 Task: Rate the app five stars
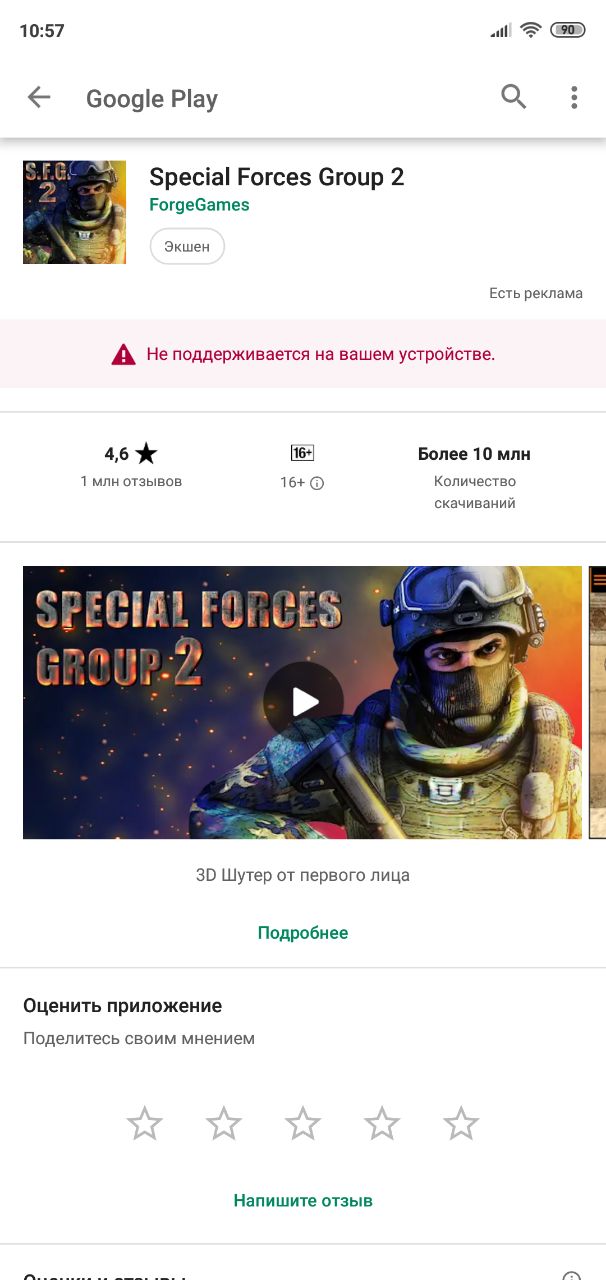click(x=461, y=1124)
